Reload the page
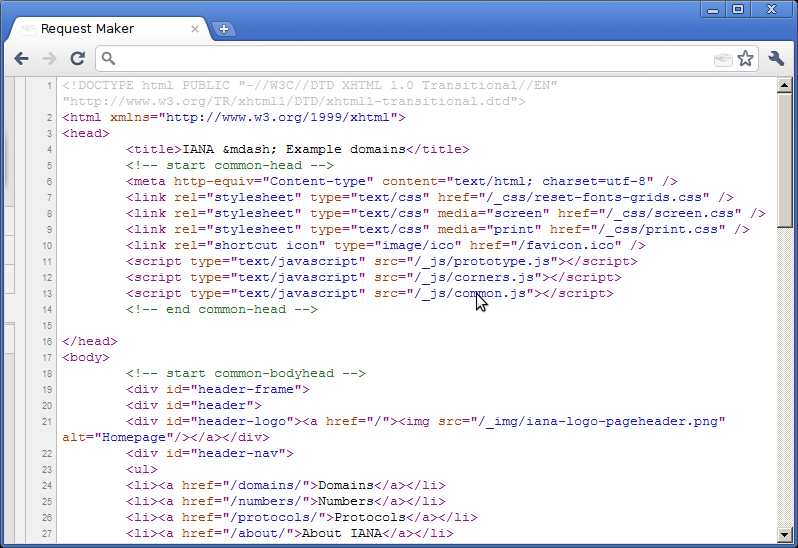 (x=77, y=59)
